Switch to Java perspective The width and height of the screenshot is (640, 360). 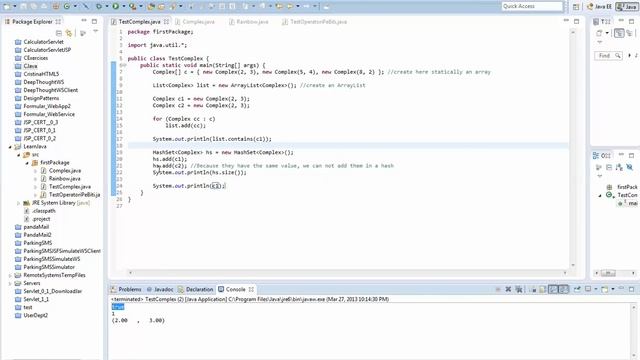point(627,7)
